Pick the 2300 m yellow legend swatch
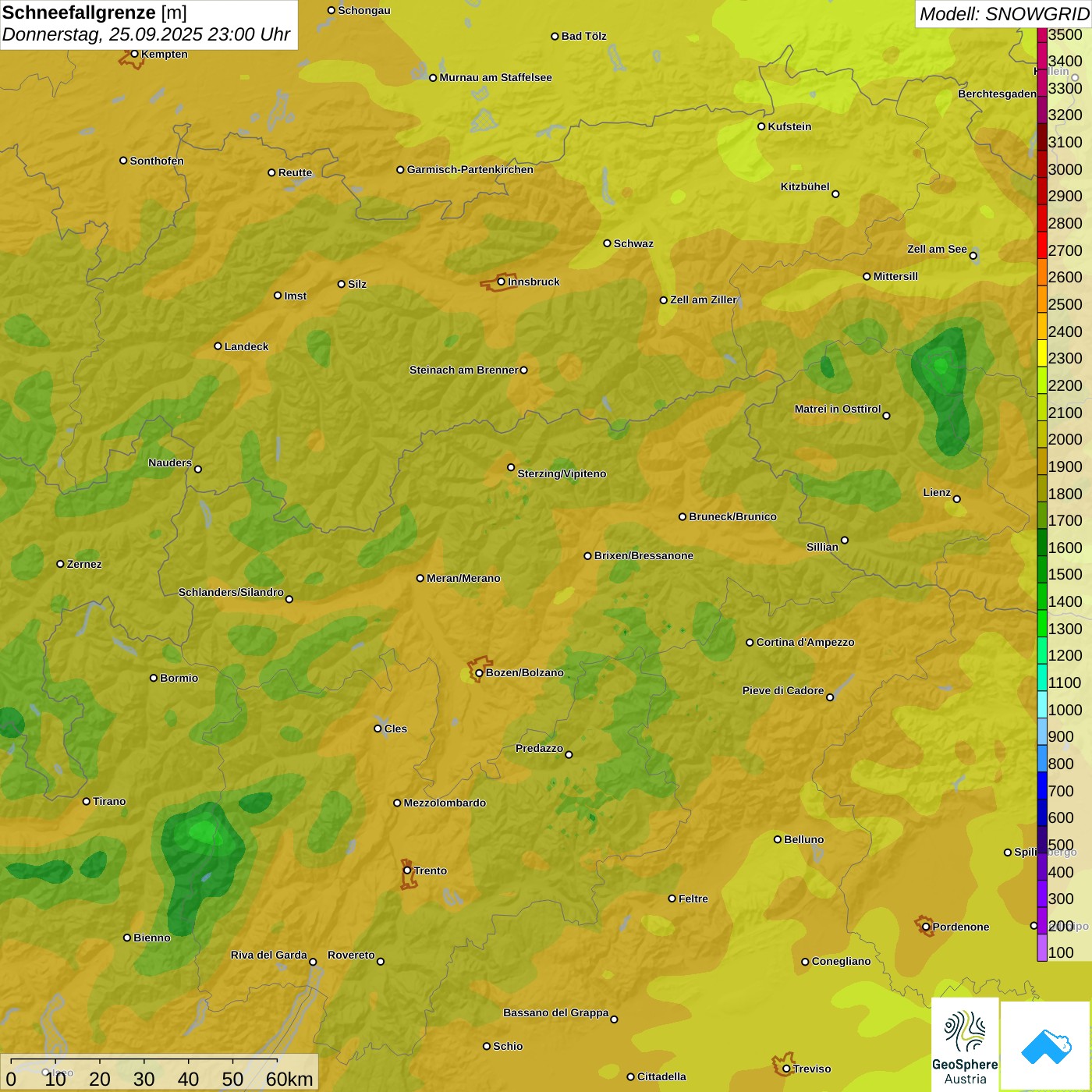 [x=1042, y=353]
